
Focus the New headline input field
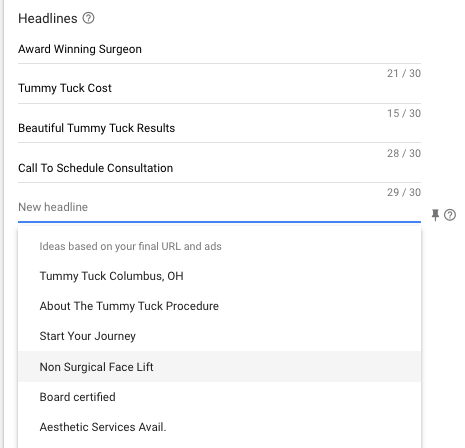click(x=219, y=207)
